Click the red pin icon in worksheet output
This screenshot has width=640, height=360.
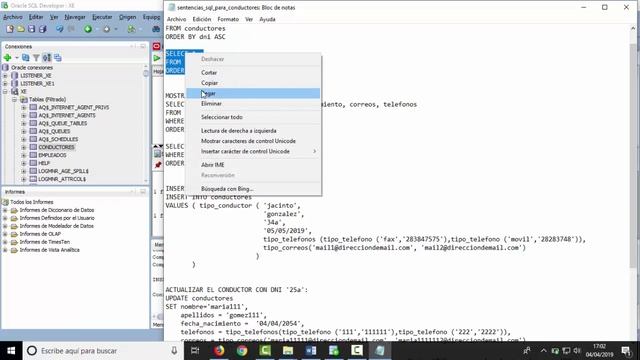tap(158, 165)
